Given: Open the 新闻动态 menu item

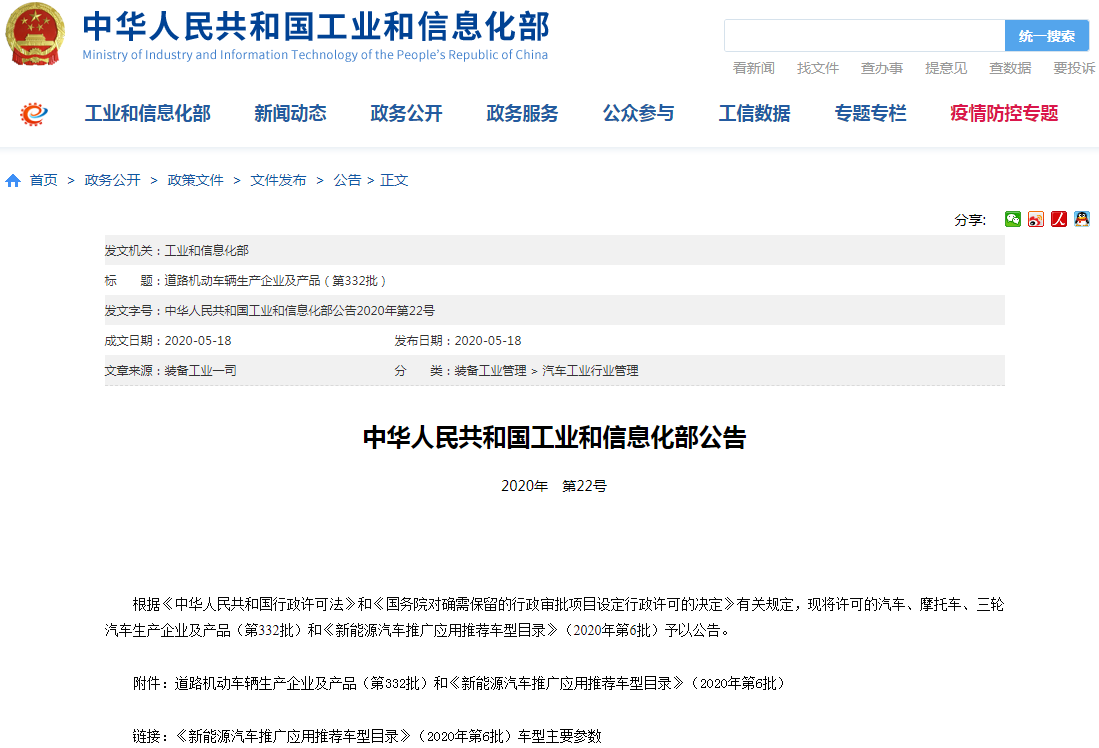Looking at the screenshot, I should click(290, 114).
